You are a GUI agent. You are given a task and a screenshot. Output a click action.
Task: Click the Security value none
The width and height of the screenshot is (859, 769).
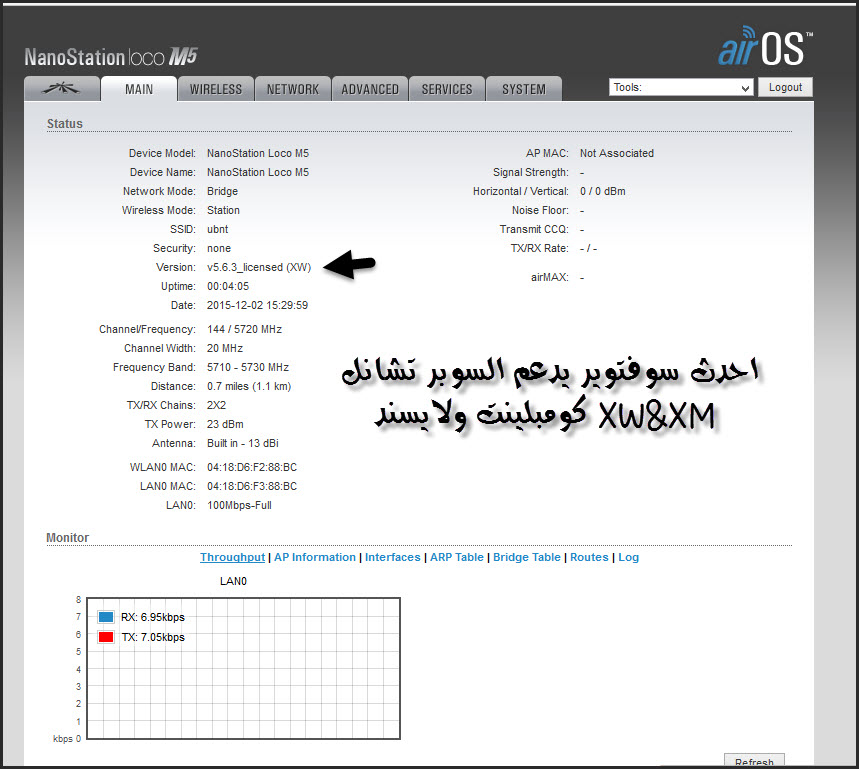click(219, 248)
